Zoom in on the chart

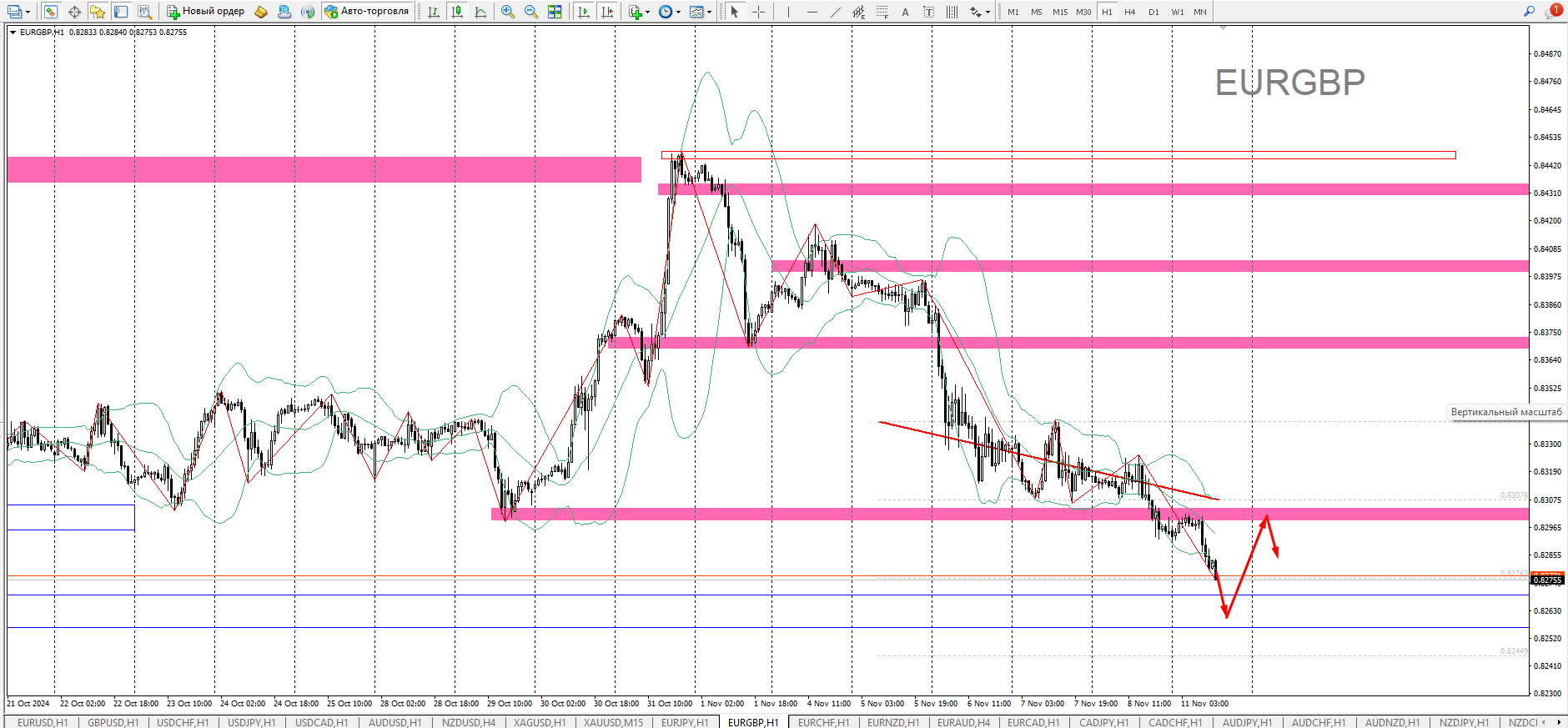[507, 12]
